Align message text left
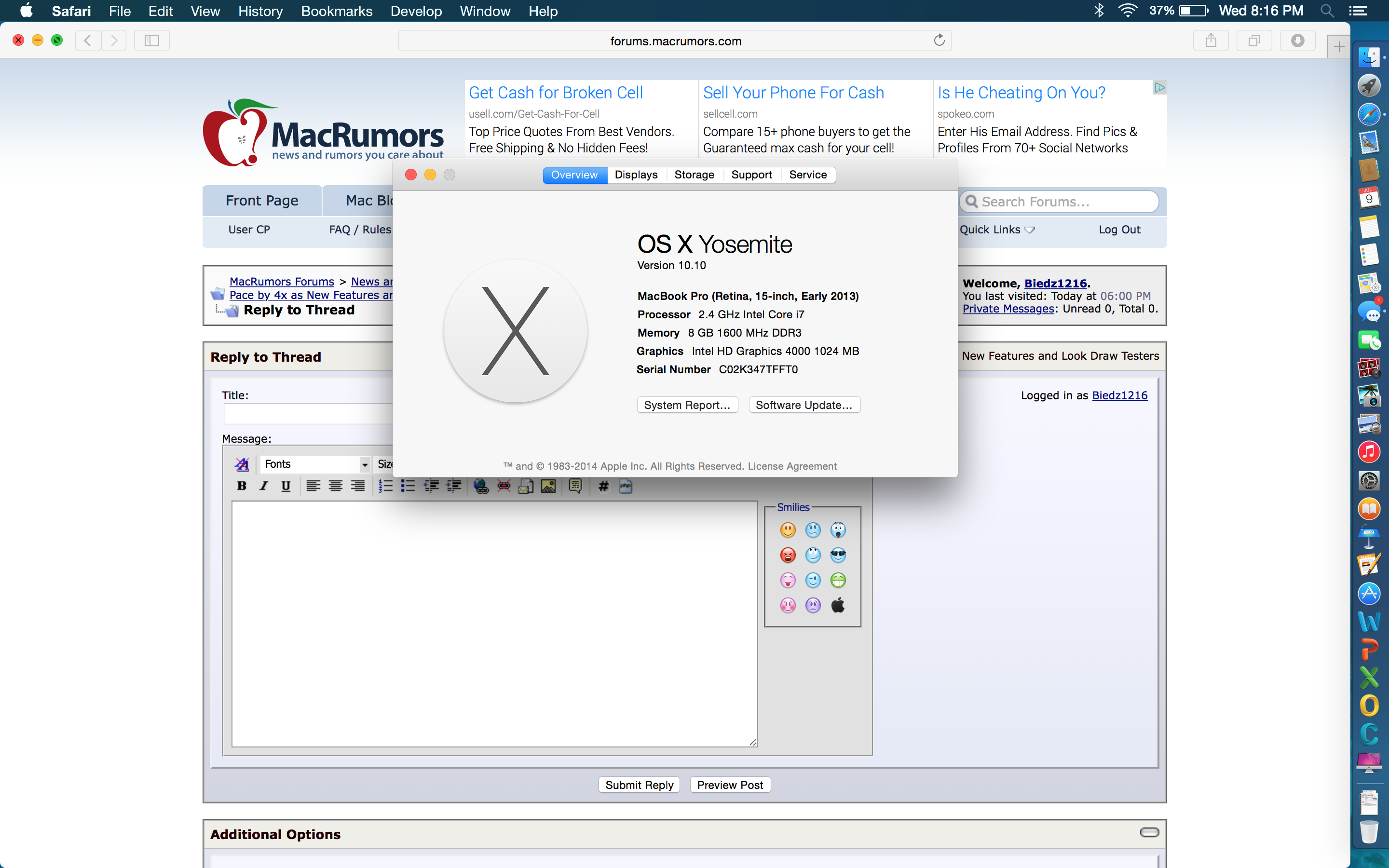The width and height of the screenshot is (1389, 868). tap(313, 486)
